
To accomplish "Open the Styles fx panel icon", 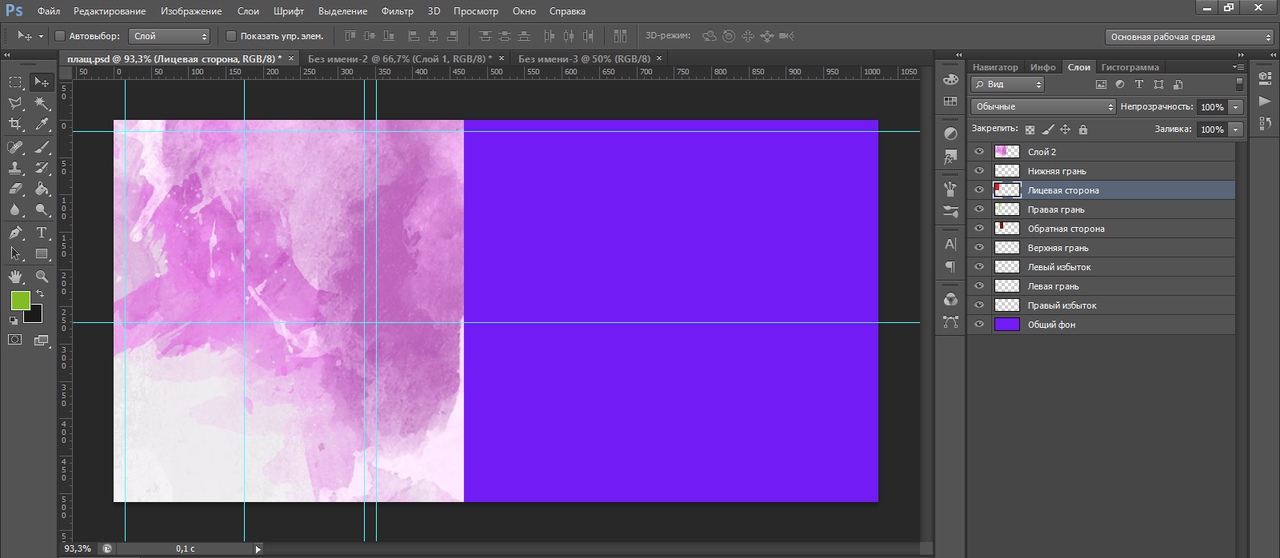I will point(950,157).
